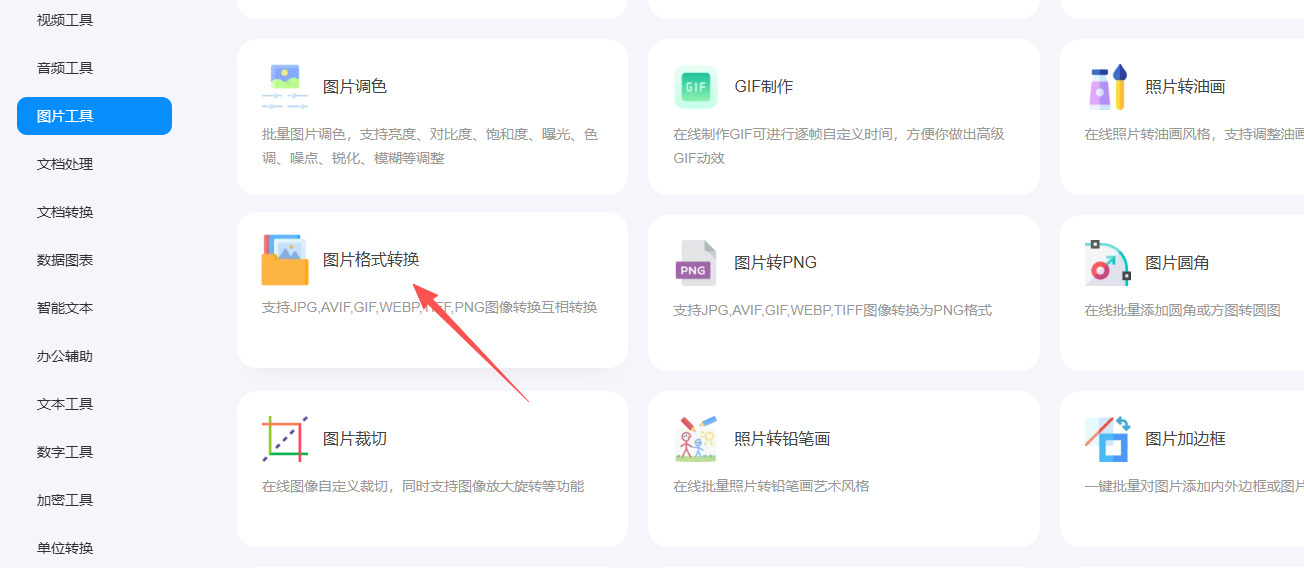Click the 图片格式转换 folder icon

pos(285,261)
